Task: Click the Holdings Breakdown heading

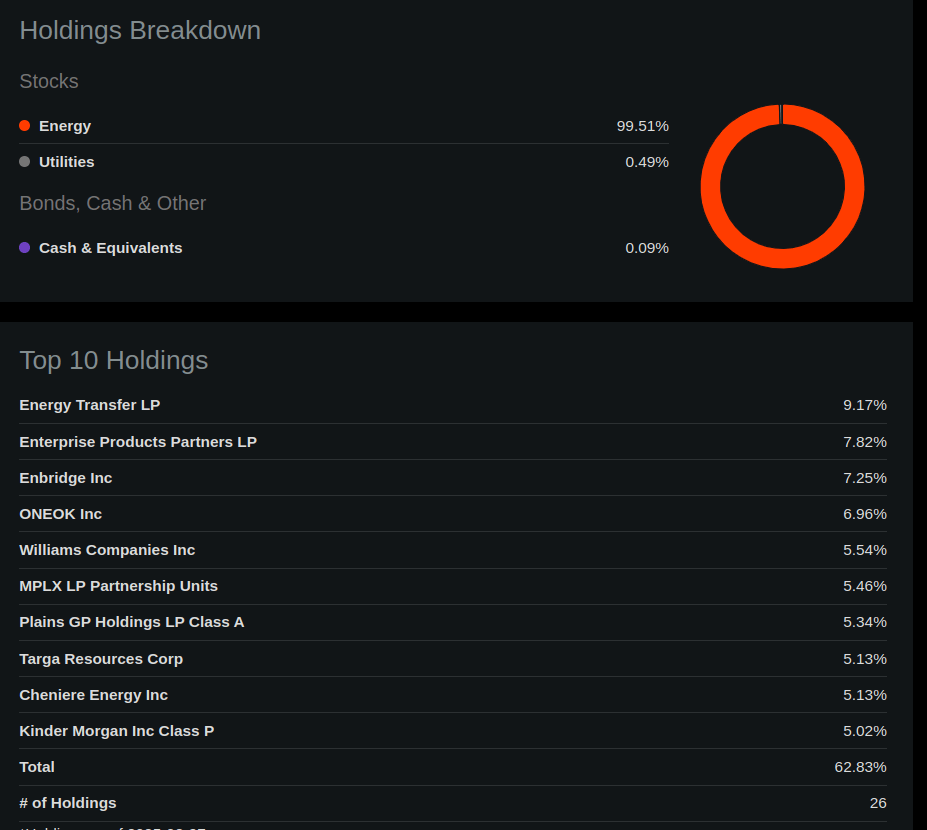Action: (140, 30)
